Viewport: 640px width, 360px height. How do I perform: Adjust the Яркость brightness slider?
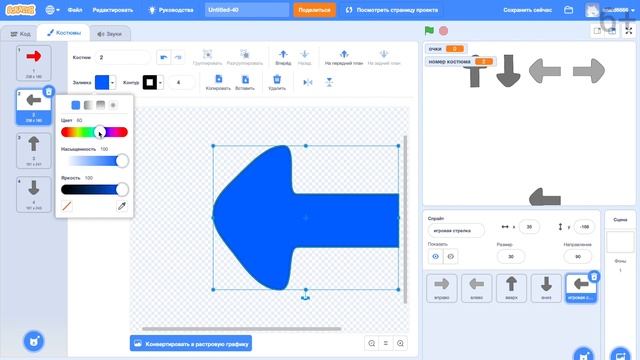(x=94, y=189)
